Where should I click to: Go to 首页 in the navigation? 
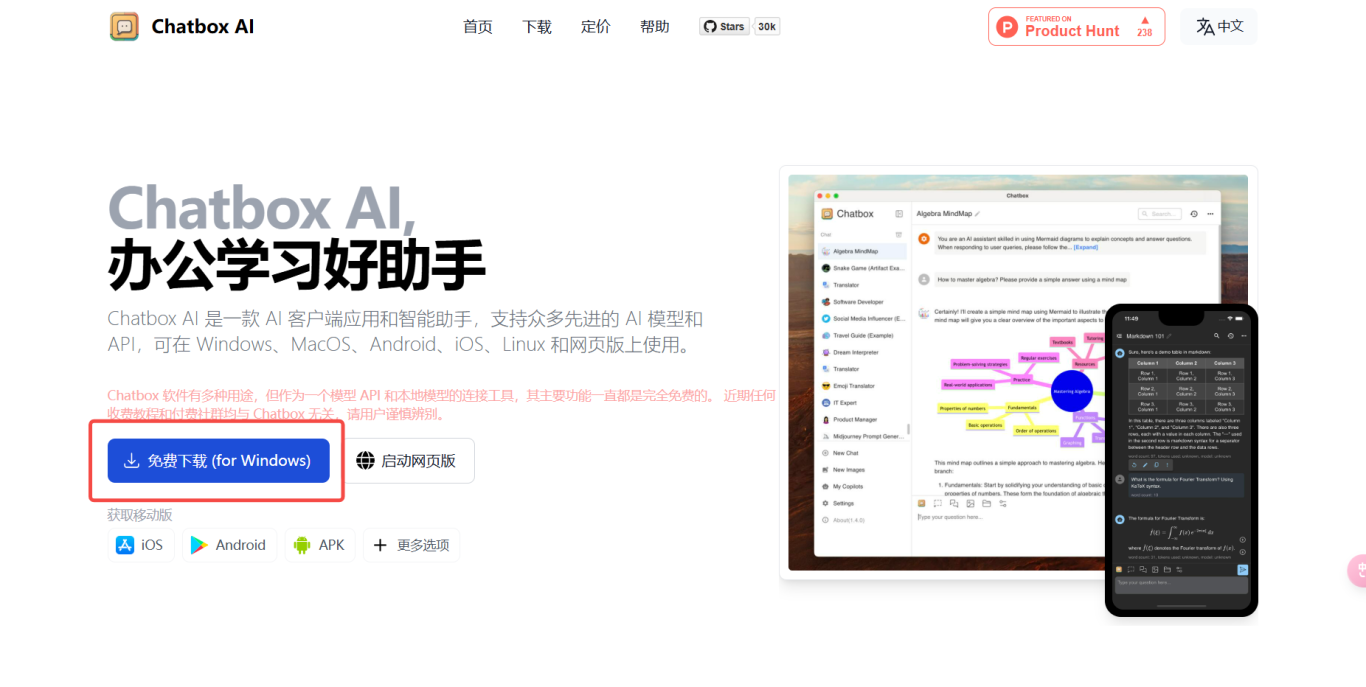point(478,27)
